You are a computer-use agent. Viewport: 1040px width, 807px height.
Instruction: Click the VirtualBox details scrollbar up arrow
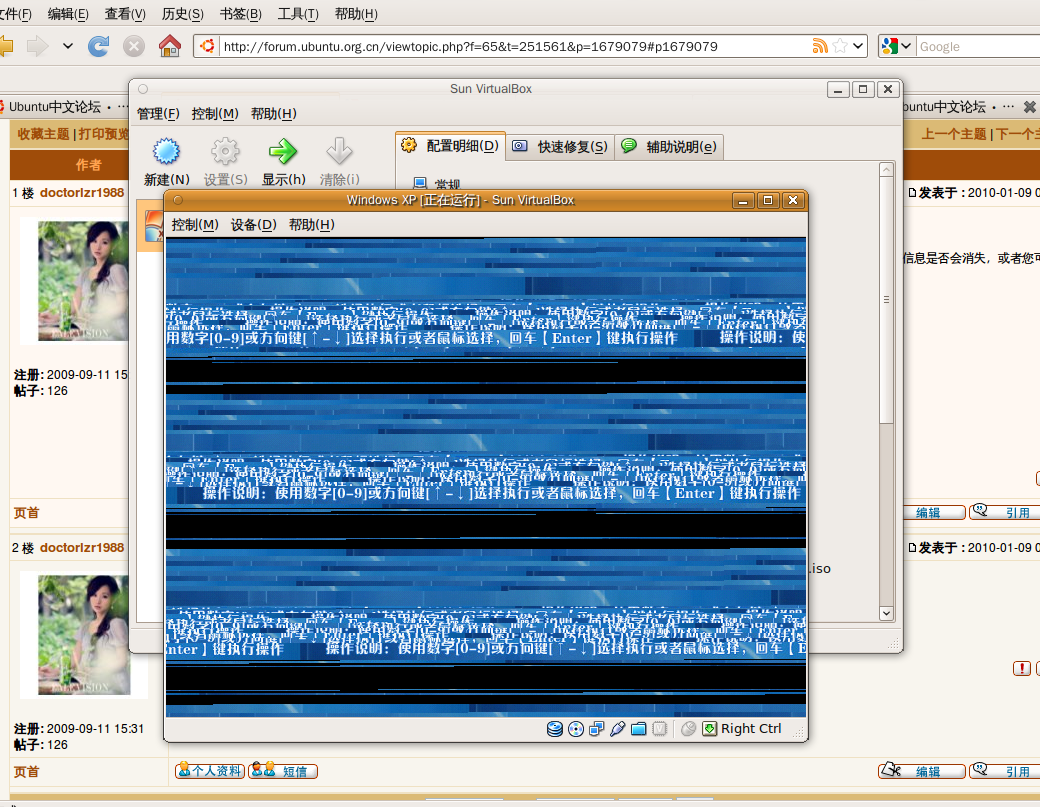click(x=886, y=170)
